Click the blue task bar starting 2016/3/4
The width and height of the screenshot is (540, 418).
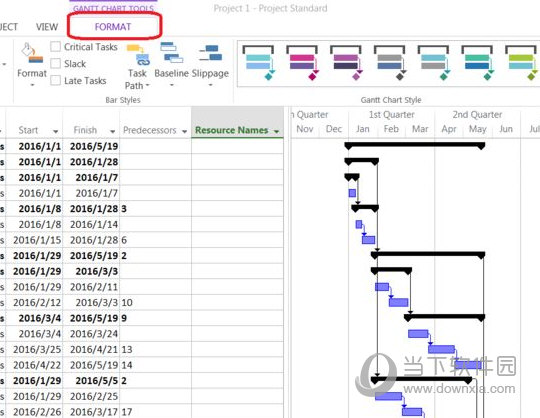tap(418, 334)
